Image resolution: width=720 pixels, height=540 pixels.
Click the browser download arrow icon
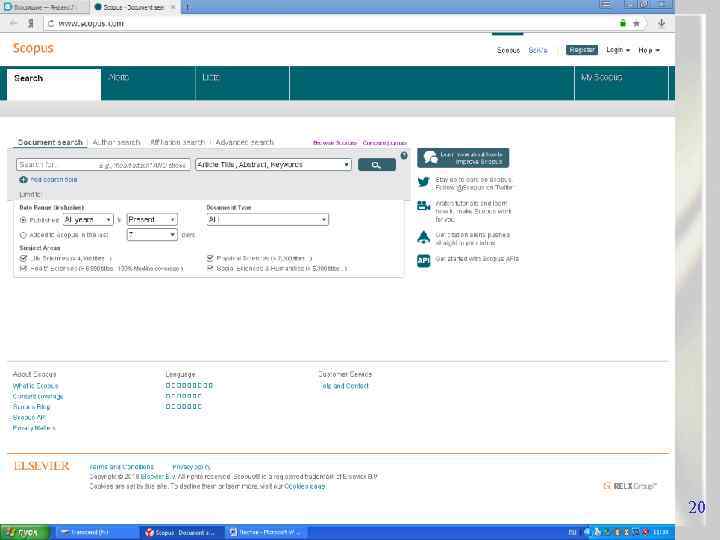pos(661,23)
